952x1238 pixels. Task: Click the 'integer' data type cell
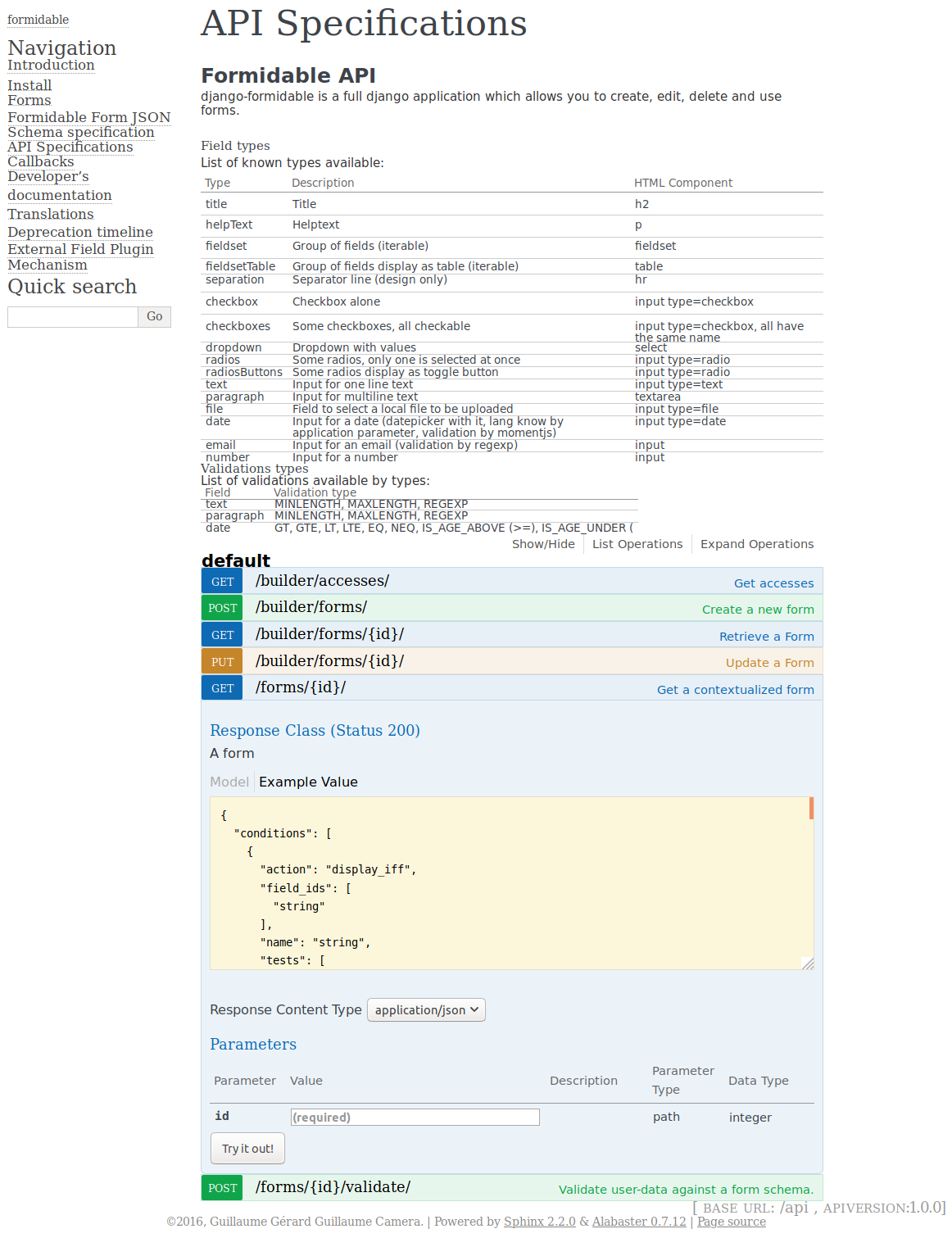point(750,1118)
